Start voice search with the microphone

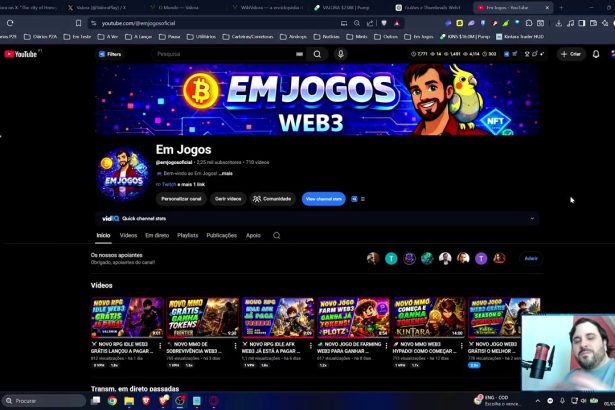click(x=341, y=54)
